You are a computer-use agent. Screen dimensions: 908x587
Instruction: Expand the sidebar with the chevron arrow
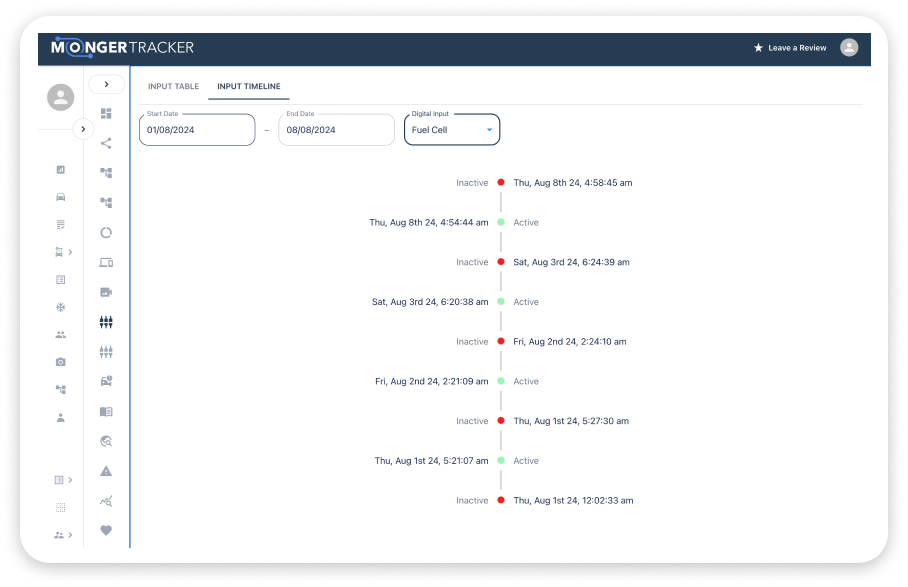[x=106, y=84]
